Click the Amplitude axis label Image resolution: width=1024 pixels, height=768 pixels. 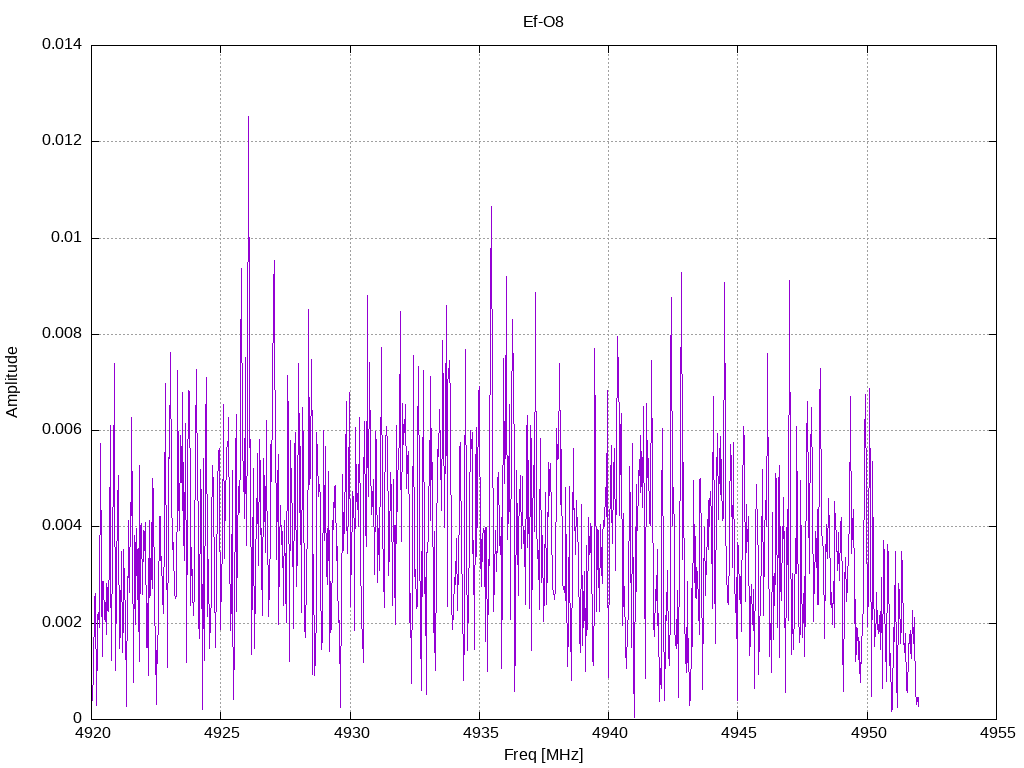[x=12, y=382]
